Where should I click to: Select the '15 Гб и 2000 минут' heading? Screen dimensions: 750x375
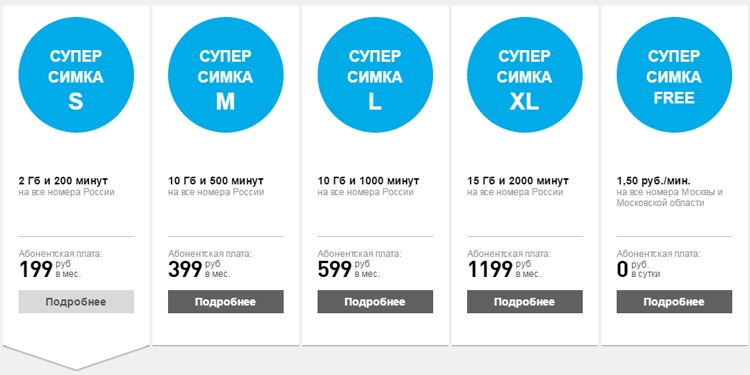coord(518,181)
